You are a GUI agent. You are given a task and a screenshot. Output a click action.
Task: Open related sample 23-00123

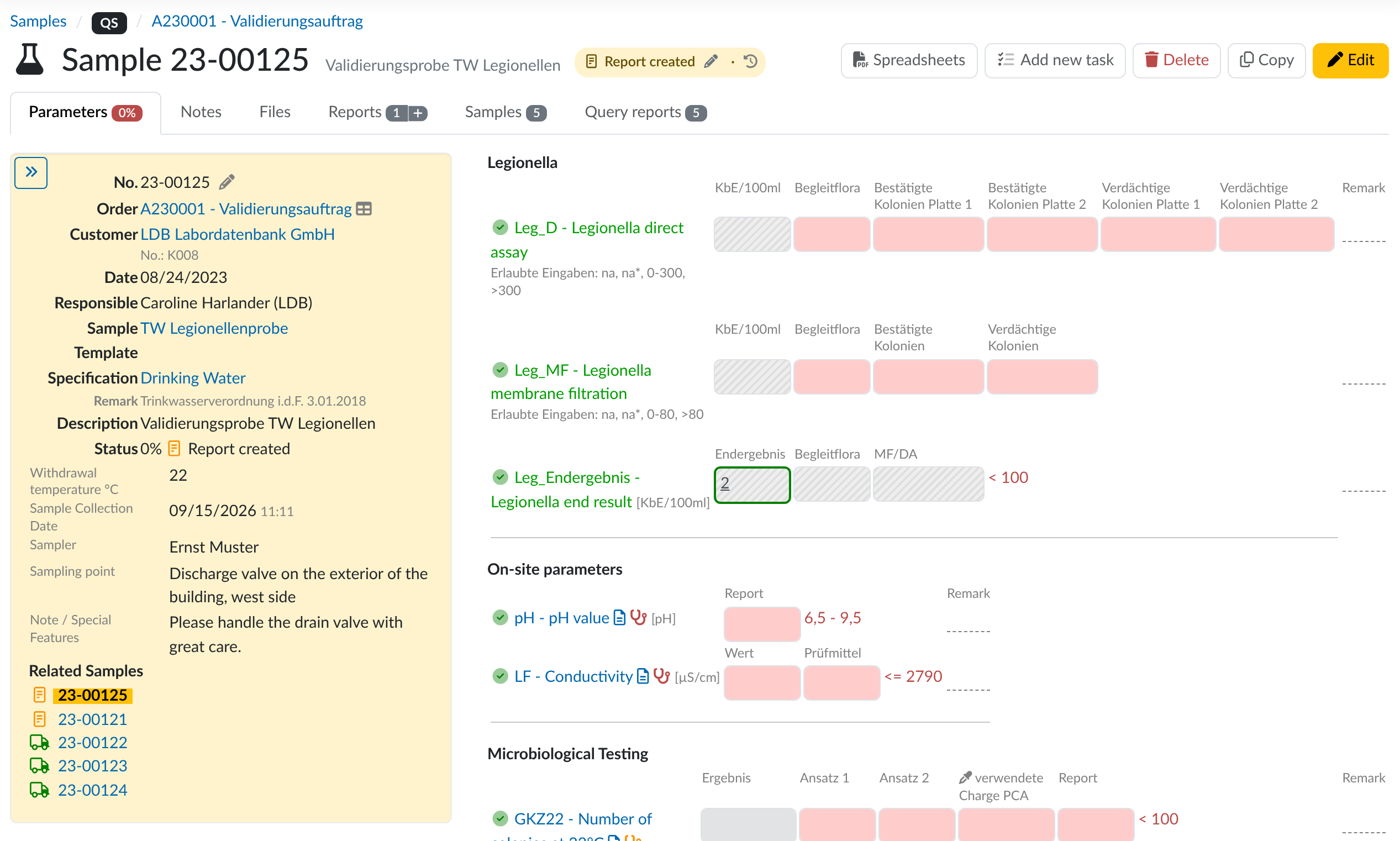[x=92, y=766]
